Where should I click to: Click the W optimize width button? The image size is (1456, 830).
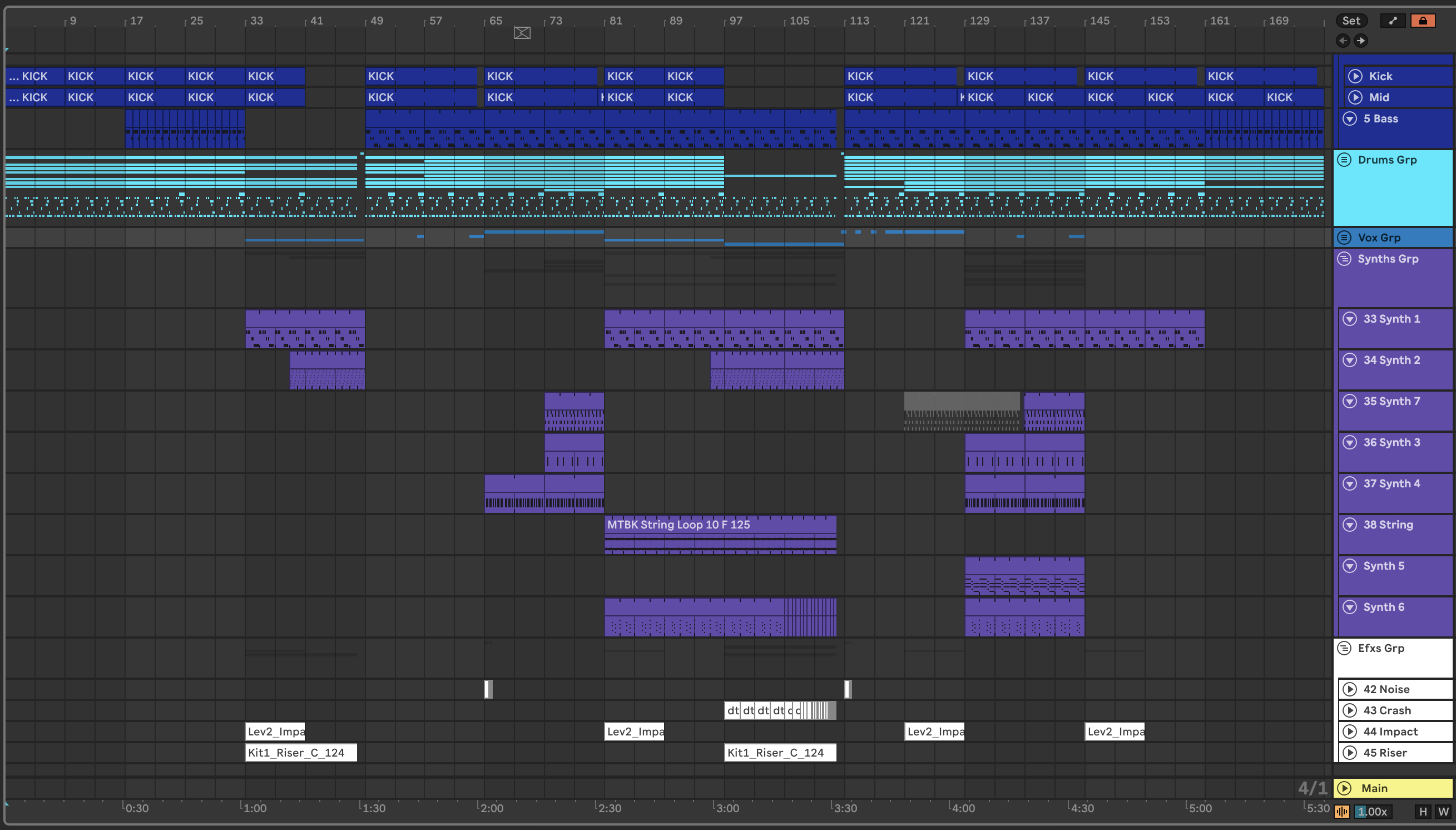point(1443,811)
